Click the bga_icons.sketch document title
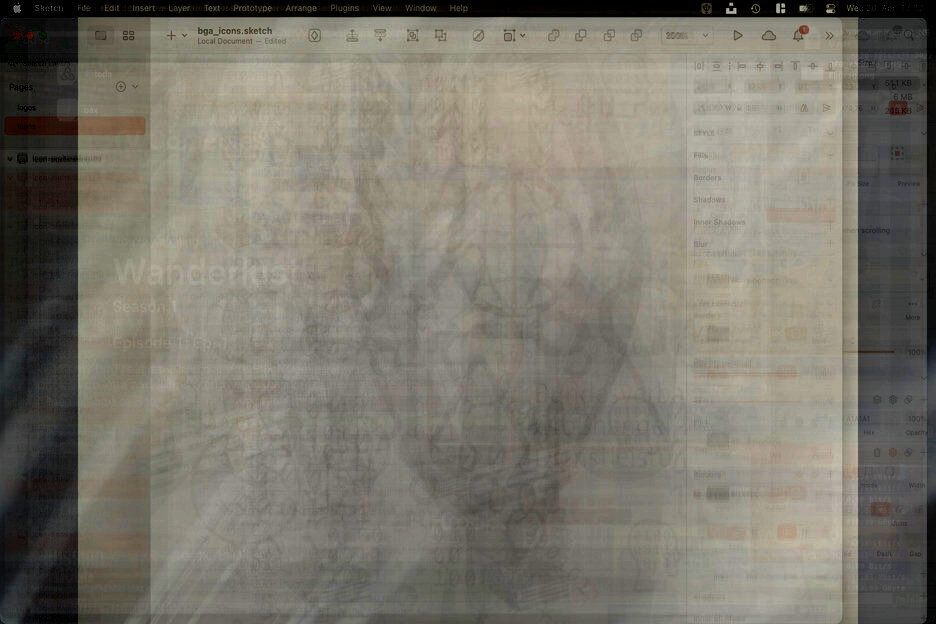This screenshot has width=936, height=624. coord(235,30)
